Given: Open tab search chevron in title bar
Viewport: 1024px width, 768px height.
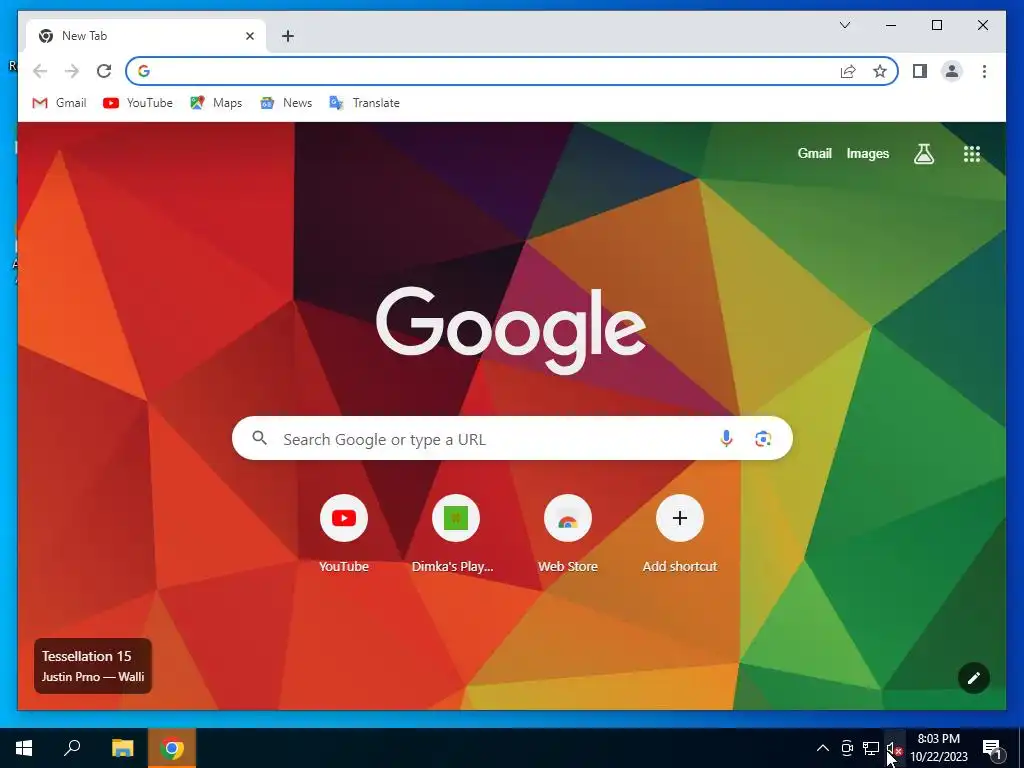Looking at the screenshot, I should pyautogui.click(x=845, y=25).
